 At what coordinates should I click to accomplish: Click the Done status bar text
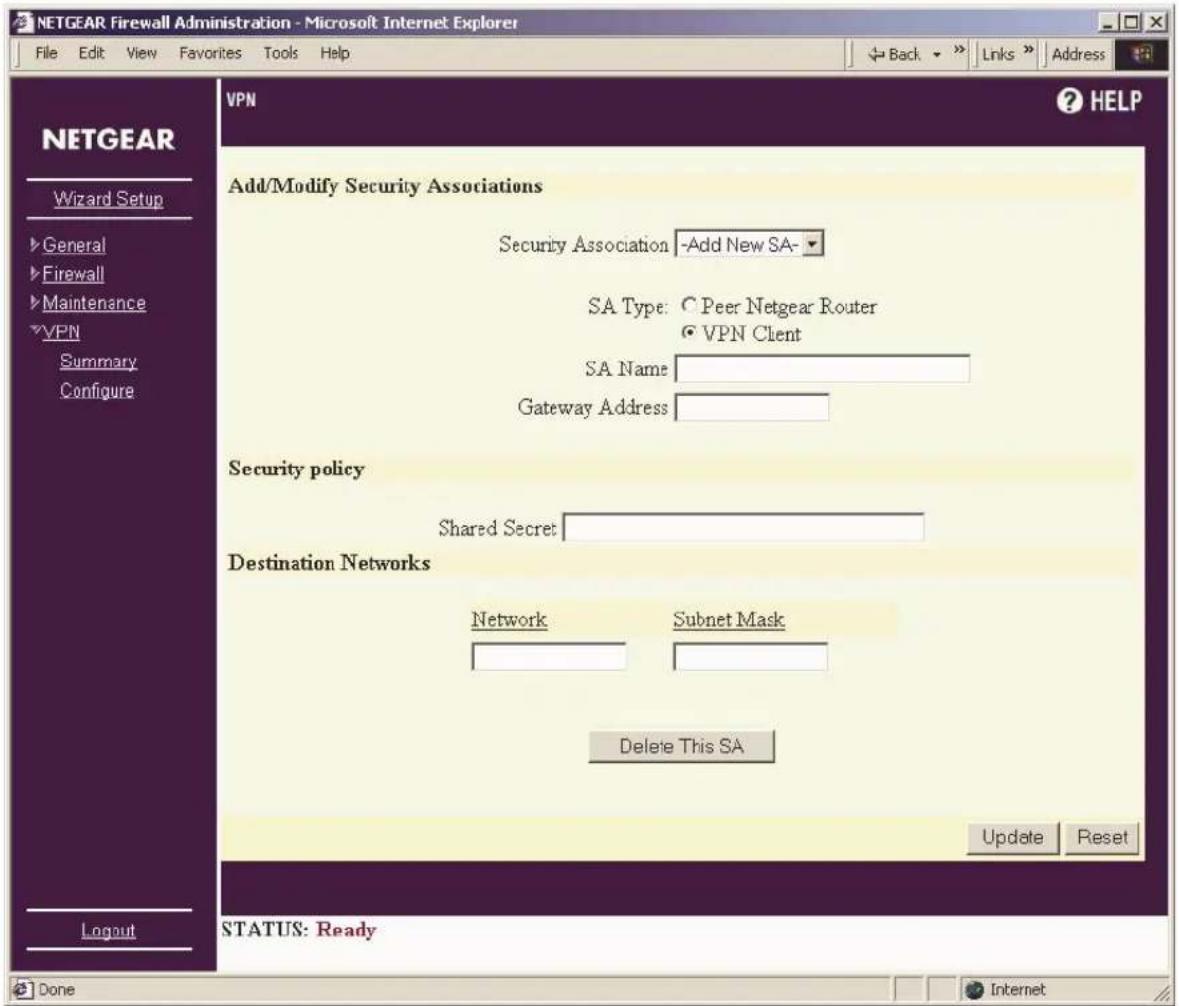[x=56, y=989]
